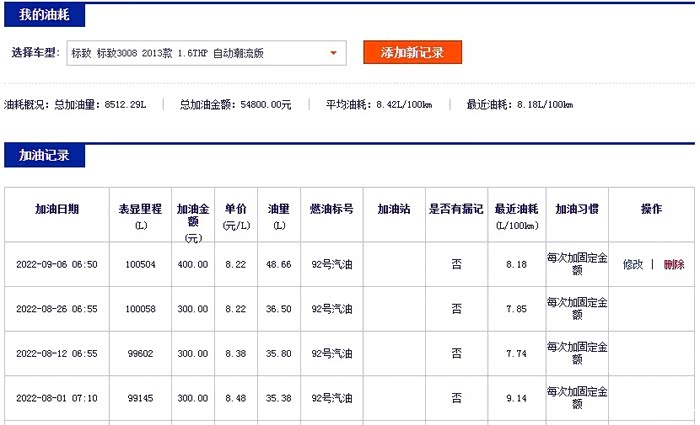The image size is (700, 425).
Task: Select date cell 2022-09-06 06:50
Action: coord(57,264)
